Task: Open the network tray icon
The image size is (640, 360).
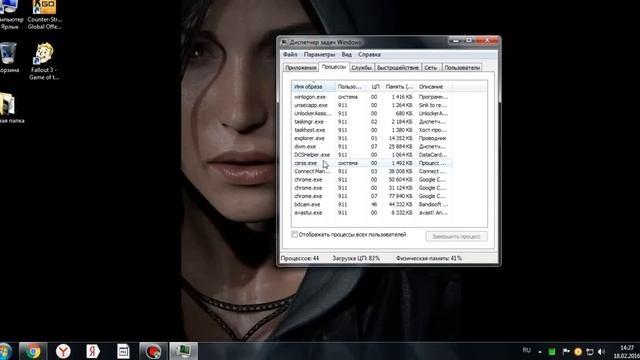Action: 590,351
